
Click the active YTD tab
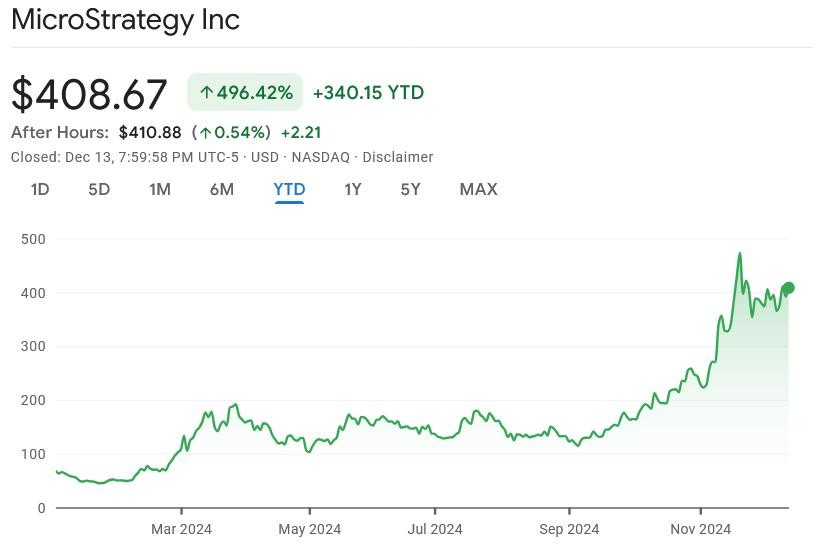point(289,189)
